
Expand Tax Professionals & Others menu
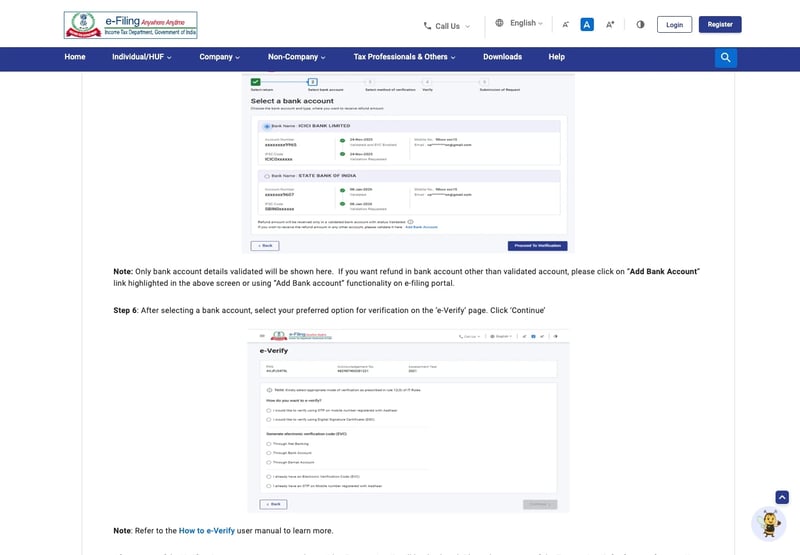coord(405,57)
